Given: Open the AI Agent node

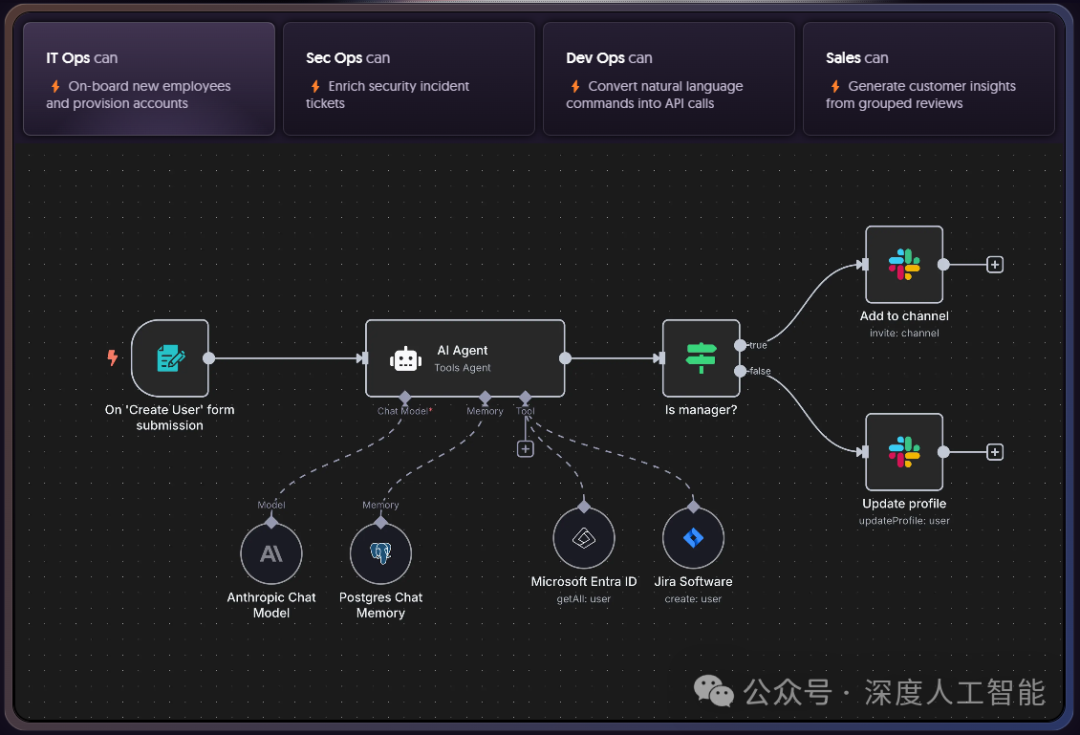Looking at the screenshot, I should [465, 358].
